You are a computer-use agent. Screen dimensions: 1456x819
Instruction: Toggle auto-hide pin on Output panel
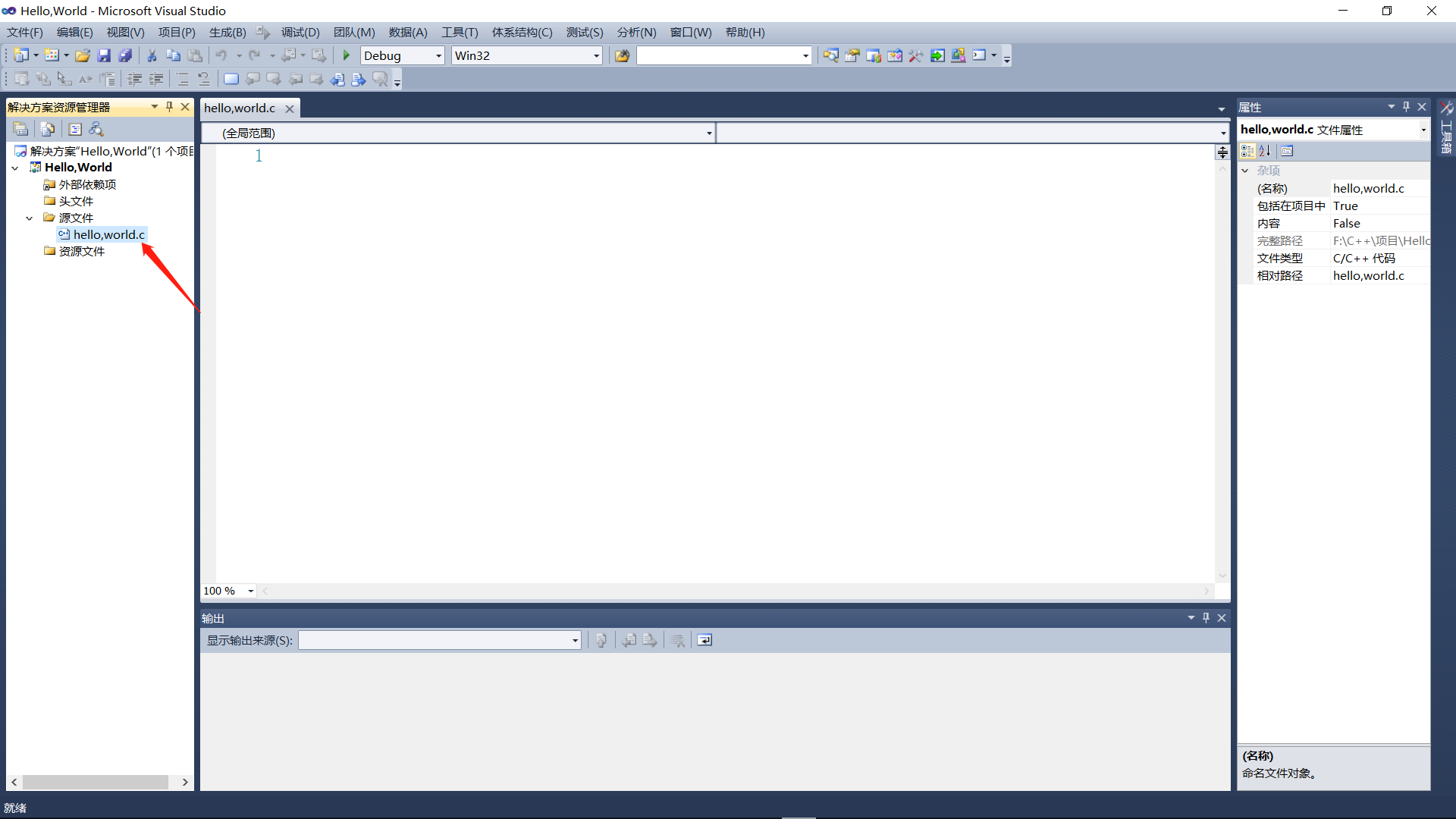1206,618
